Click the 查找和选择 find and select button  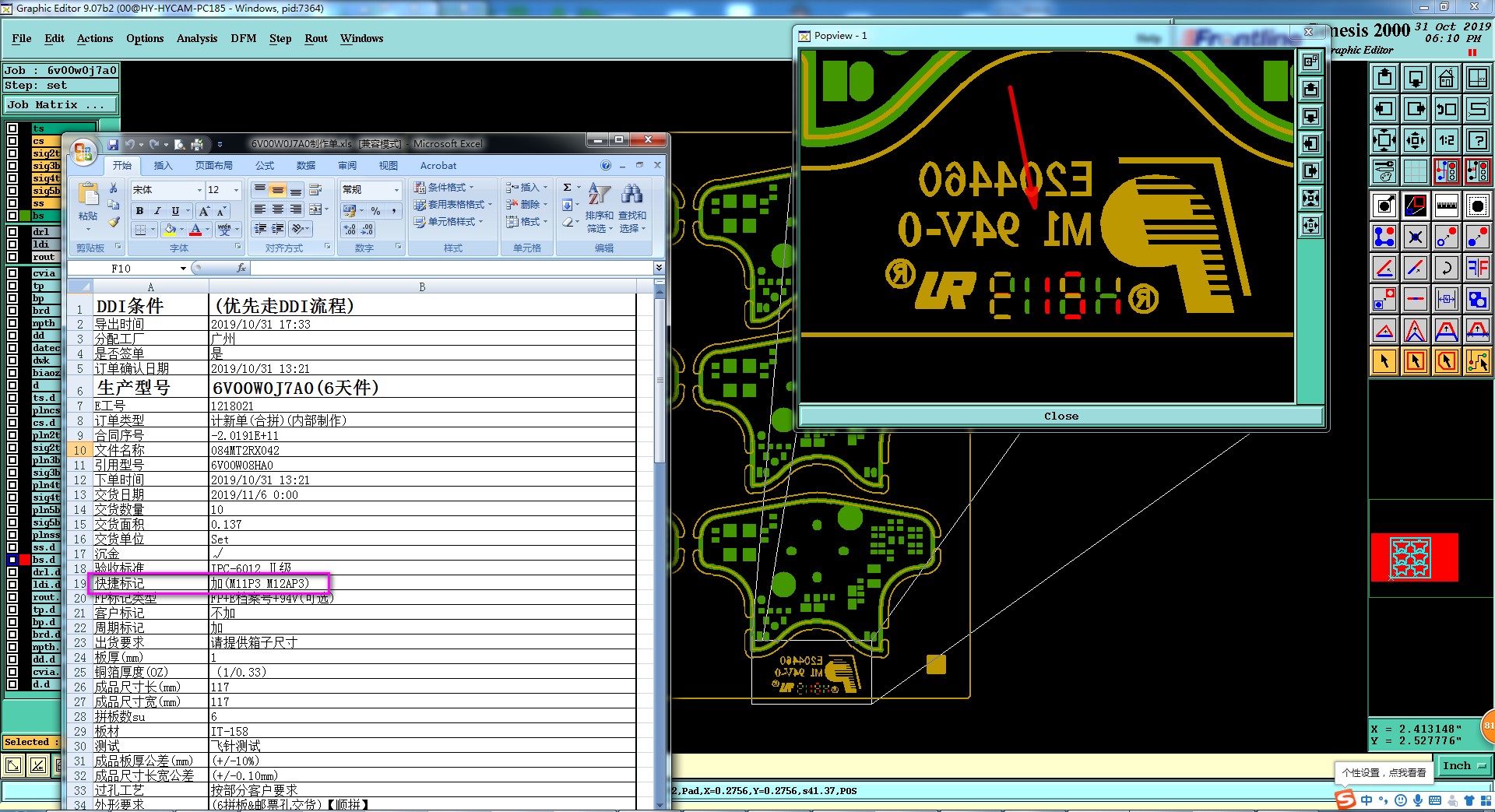click(x=631, y=209)
